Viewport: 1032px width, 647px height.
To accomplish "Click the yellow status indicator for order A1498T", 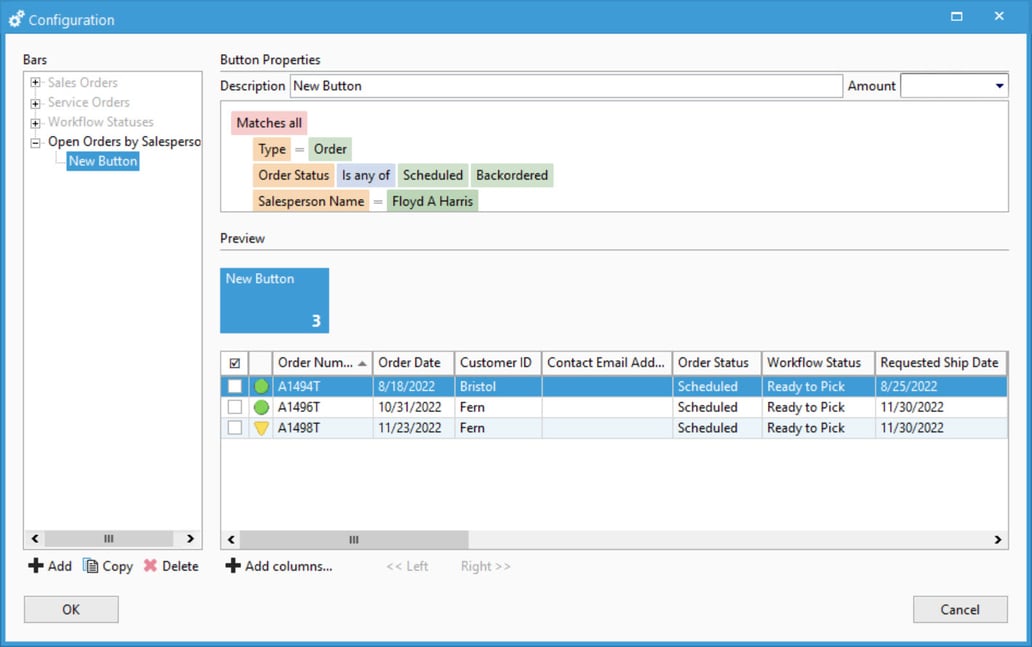I will point(259,428).
